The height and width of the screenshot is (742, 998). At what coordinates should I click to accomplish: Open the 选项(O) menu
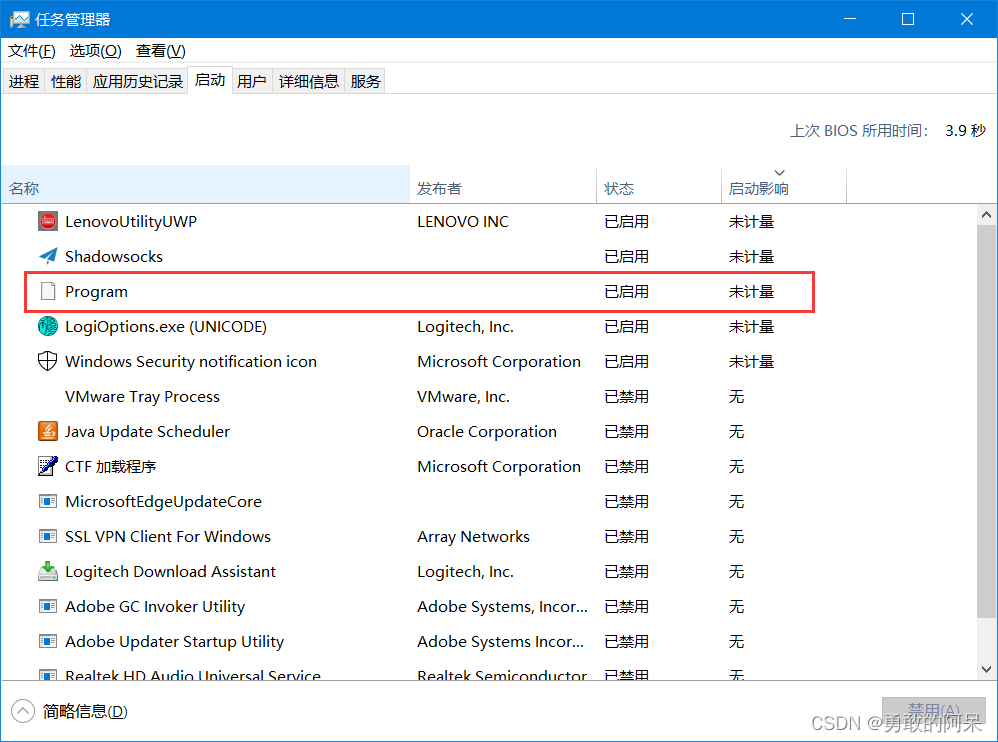coord(95,50)
